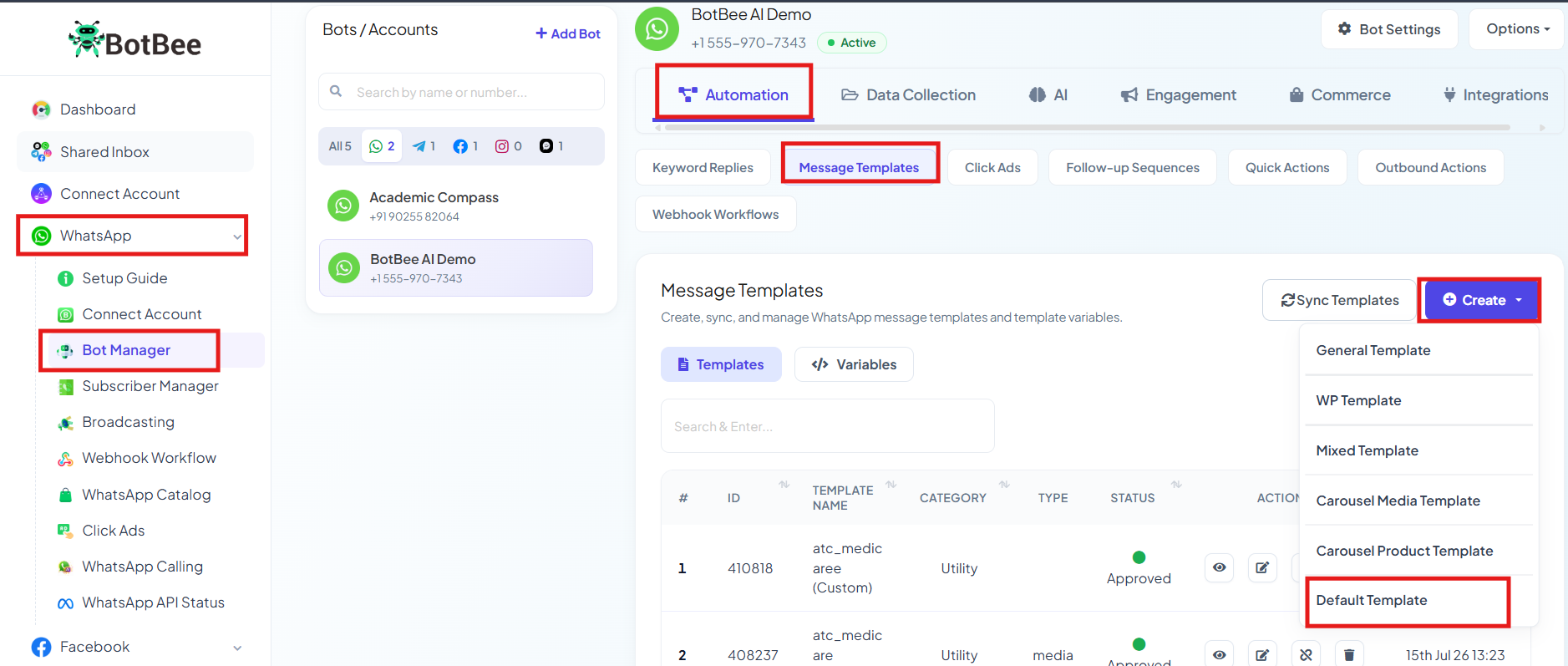This screenshot has width=1568, height=666.
Task: Open the Create template dropdown
Action: click(x=1482, y=300)
